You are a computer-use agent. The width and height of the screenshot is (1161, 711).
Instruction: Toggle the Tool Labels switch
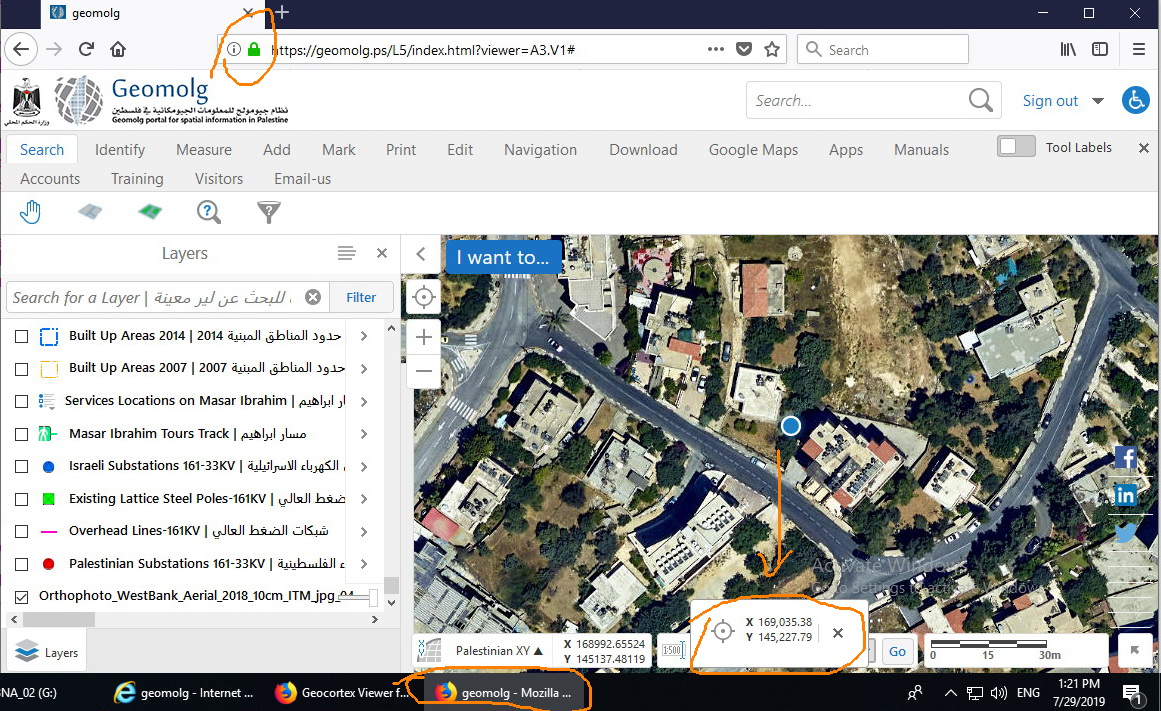pyautogui.click(x=1016, y=147)
